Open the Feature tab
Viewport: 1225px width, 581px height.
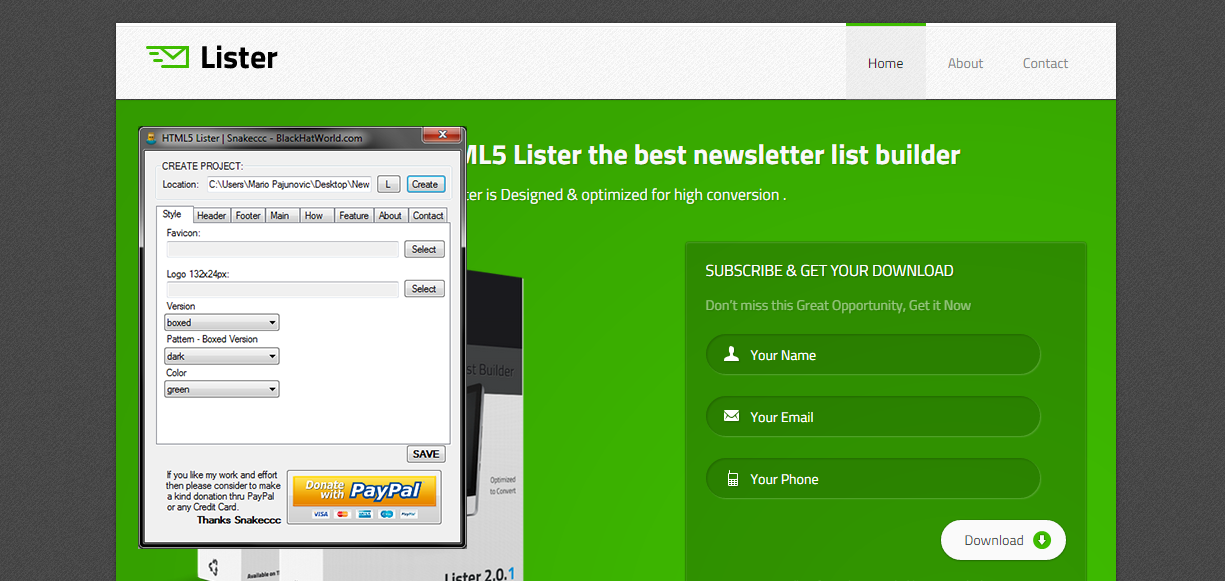354,215
